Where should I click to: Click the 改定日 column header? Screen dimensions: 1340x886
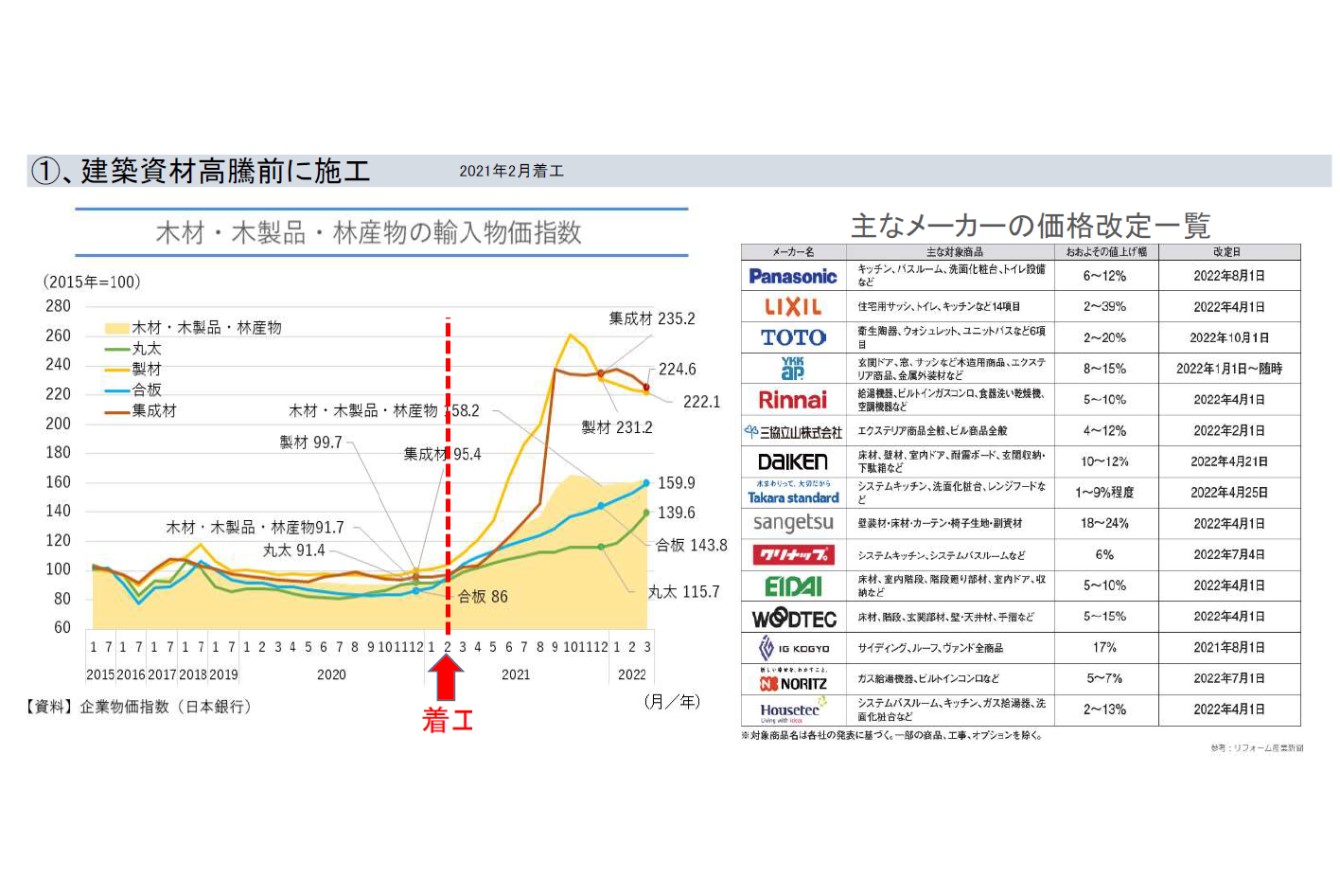pyautogui.click(x=1229, y=252)
